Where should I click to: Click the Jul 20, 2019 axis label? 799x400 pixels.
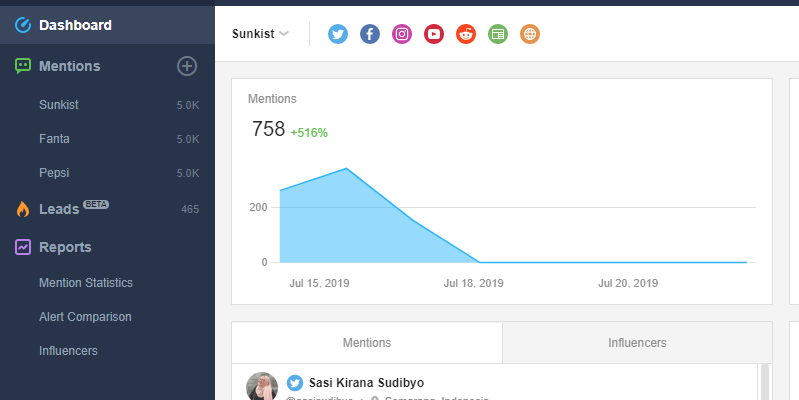[x=628, y=283]
